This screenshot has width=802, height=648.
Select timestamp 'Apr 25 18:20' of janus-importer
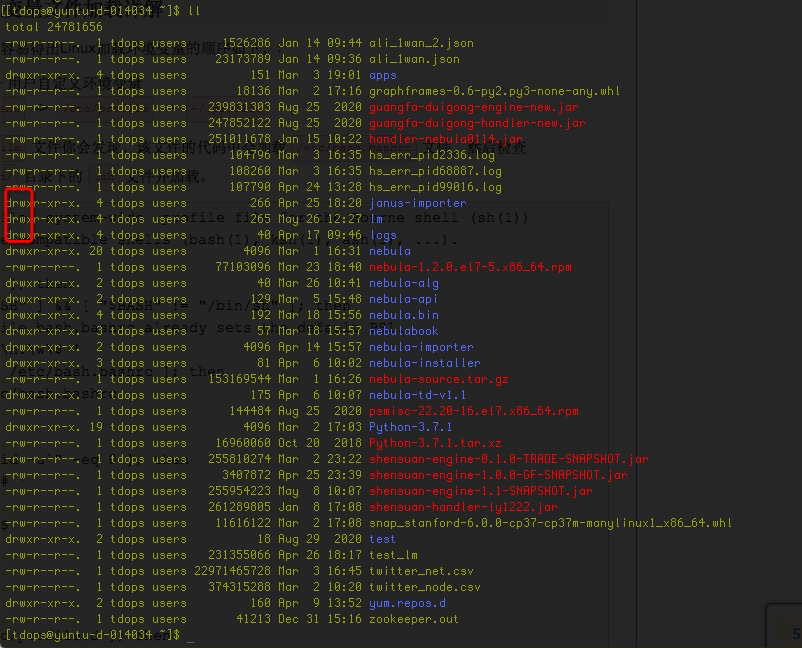(320, 203)
